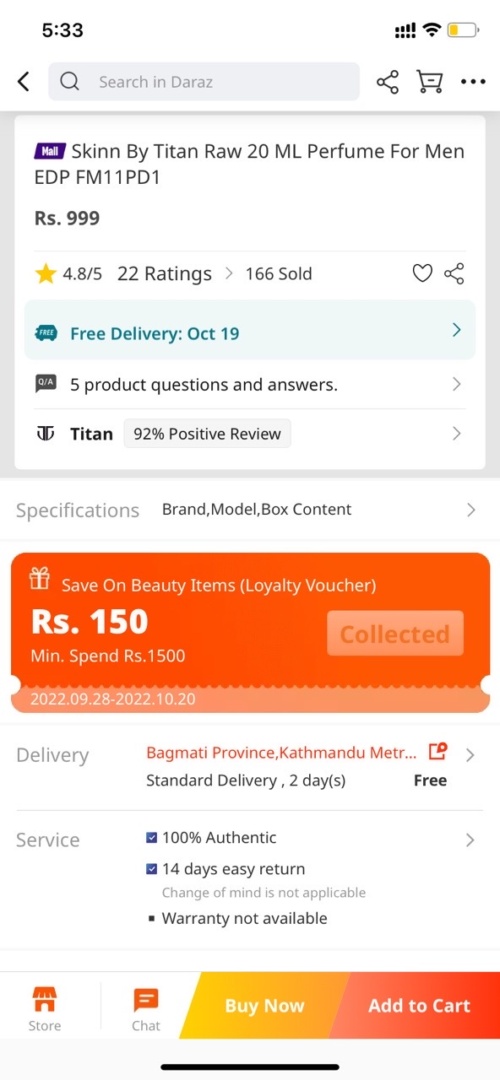Expand product questions and answers row
Screen dimensions: 500x1080
pos(250,384)
